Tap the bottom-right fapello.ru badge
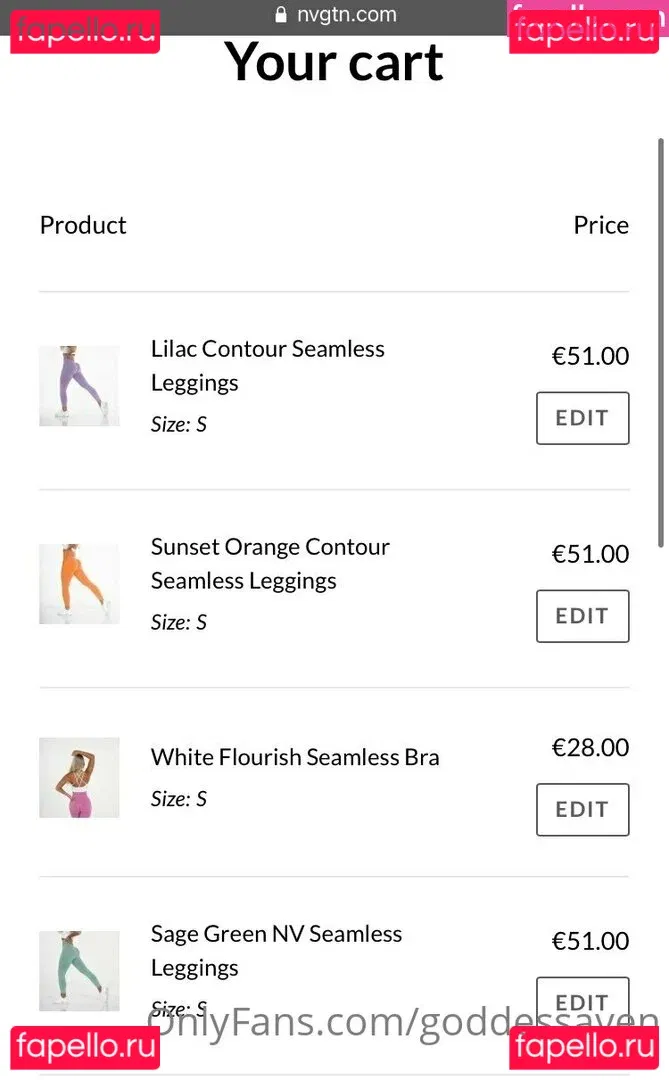The height and width of the screenshot is (1080, 669). click(x=583, y=1047)
